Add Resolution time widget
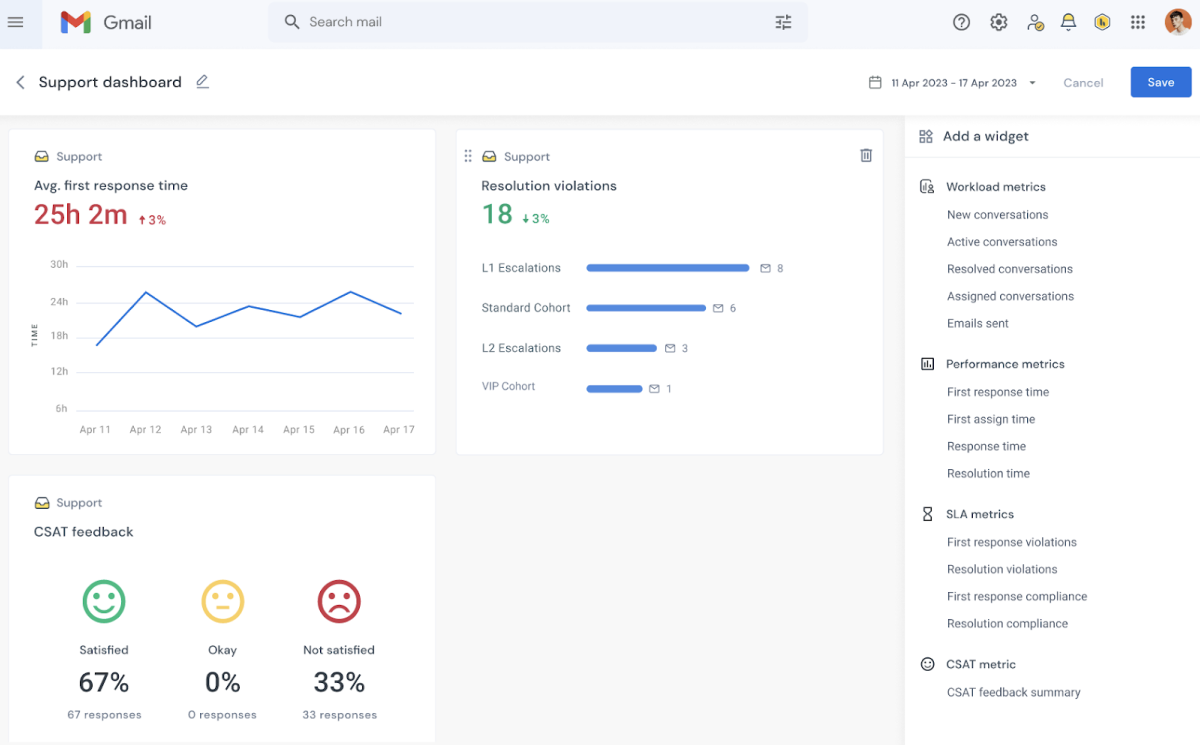1200x745 pixels. coord(988,473)
